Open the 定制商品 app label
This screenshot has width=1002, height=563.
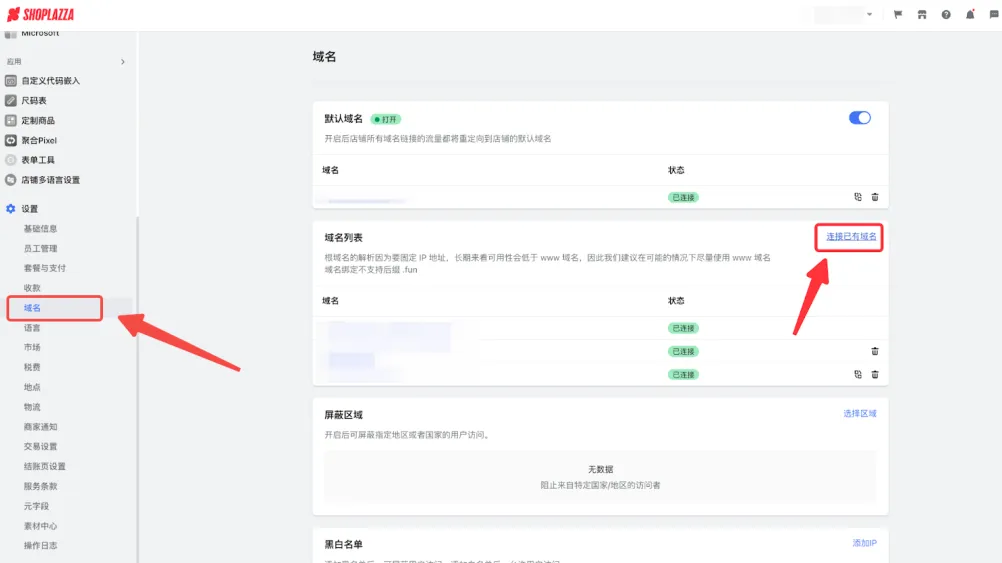(x=38, y=120)
